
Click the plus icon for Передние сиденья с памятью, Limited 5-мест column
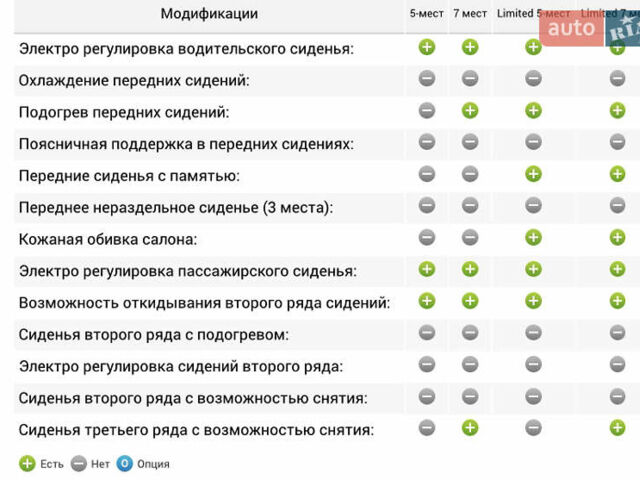[533, 174]
